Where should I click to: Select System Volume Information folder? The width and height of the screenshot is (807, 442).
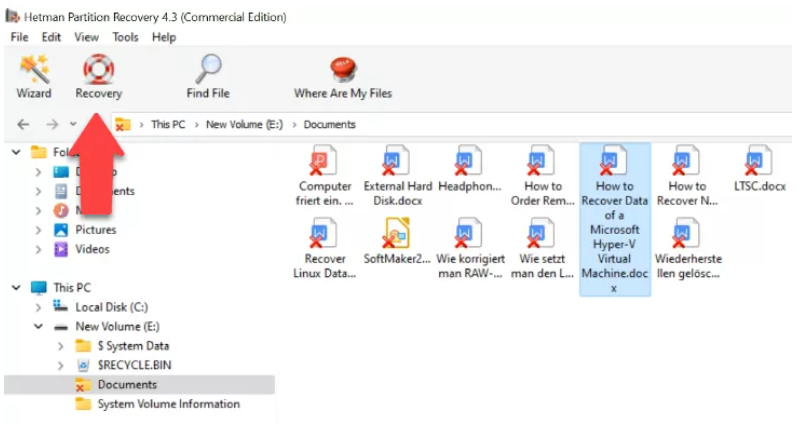pyautogui.click(x=169, y=404)
